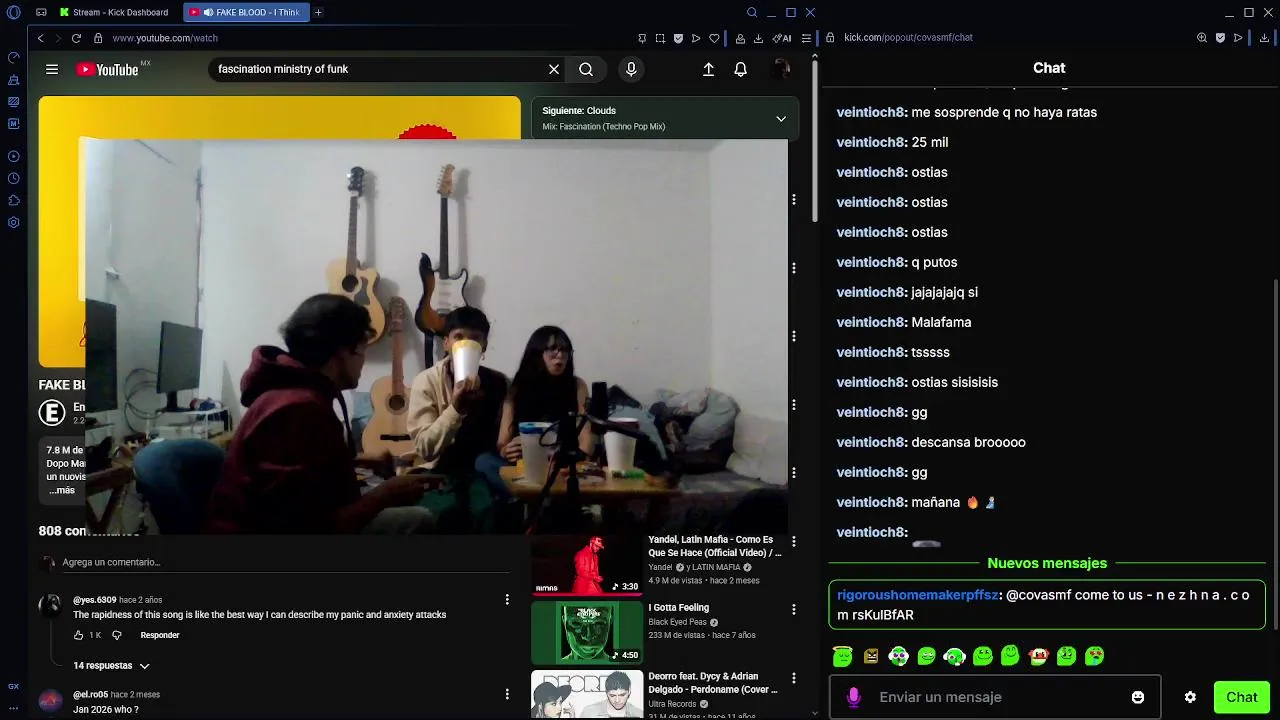Image resolution: width=1280 pixels, height=720 pixels.
Task: Open the workspaces icon beside the tabs
Action: coord(41,12)
